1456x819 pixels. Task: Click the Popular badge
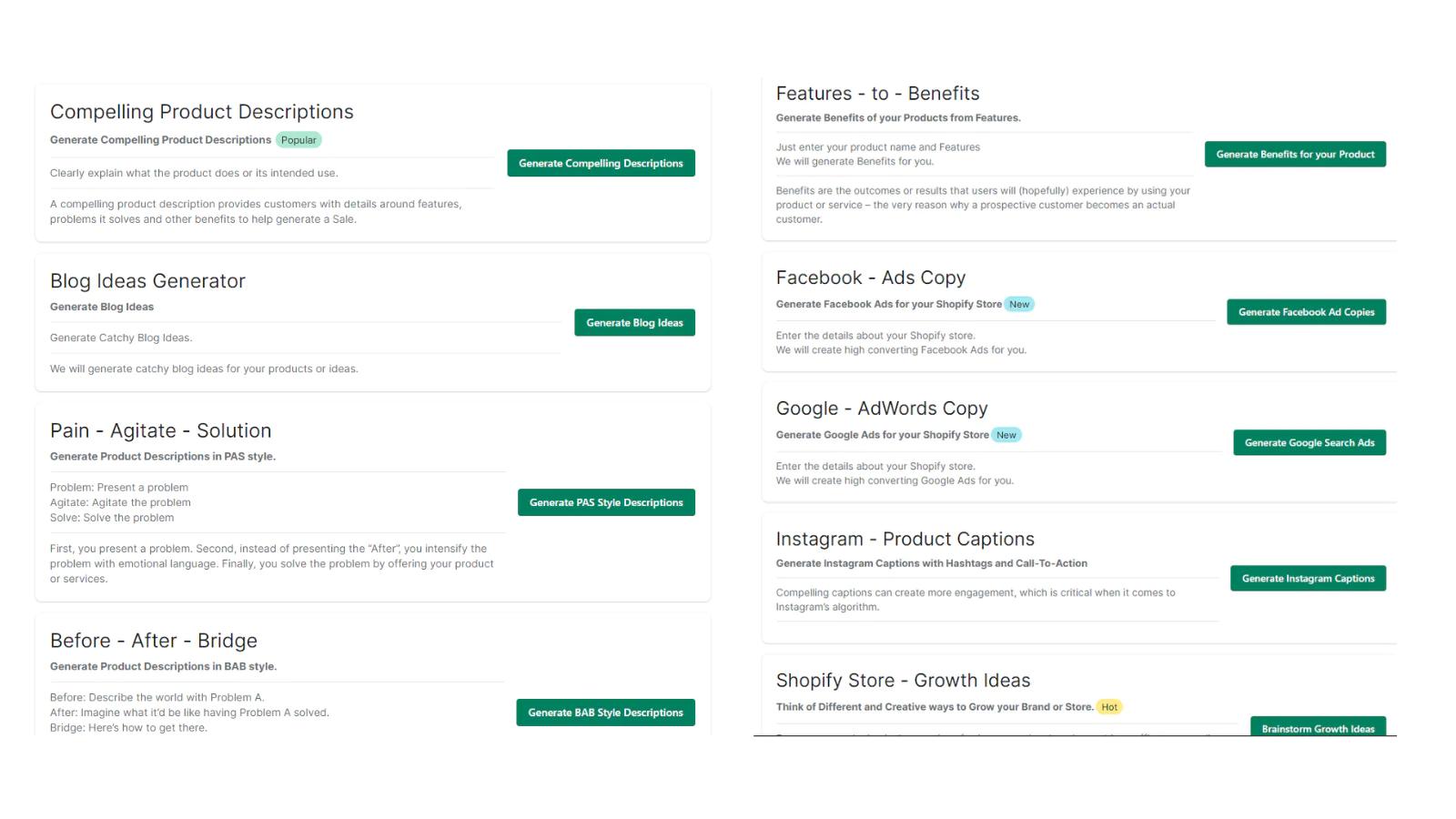298,140
